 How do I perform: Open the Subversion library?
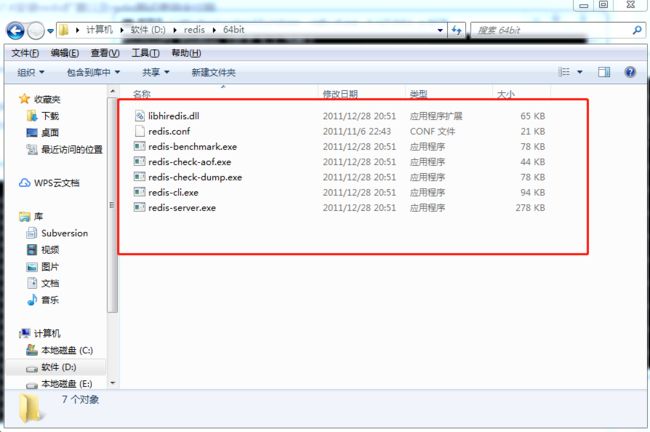[65, 233]
